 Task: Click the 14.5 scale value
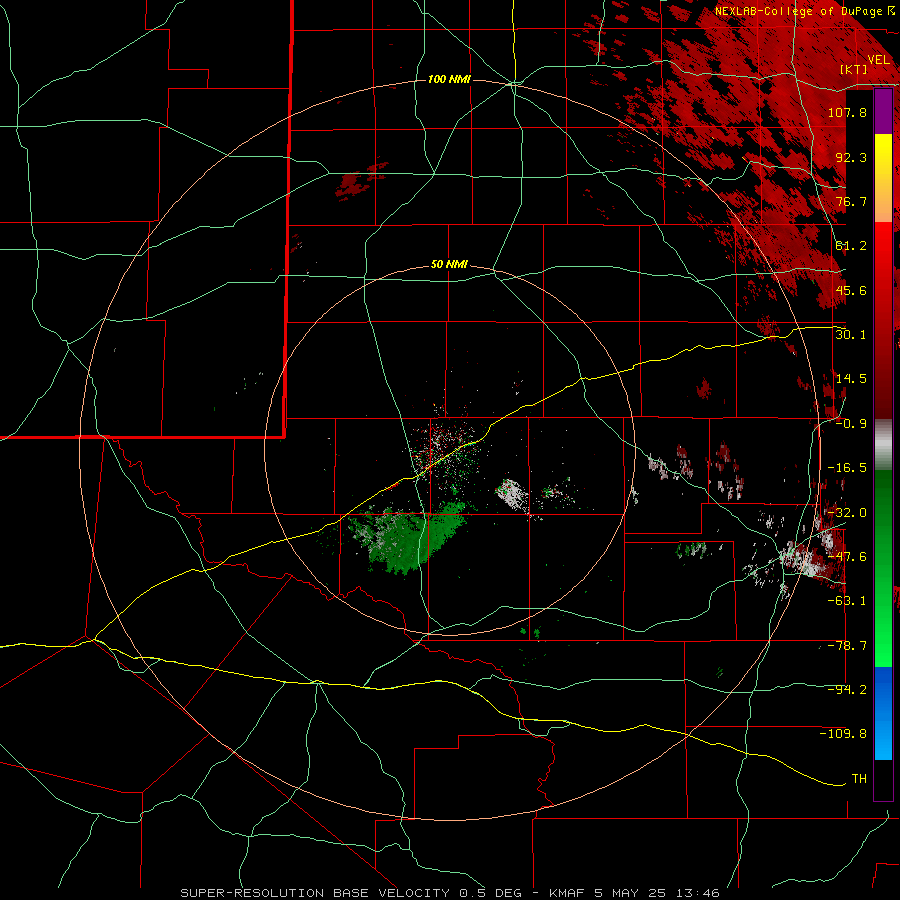tap(851, 378)
